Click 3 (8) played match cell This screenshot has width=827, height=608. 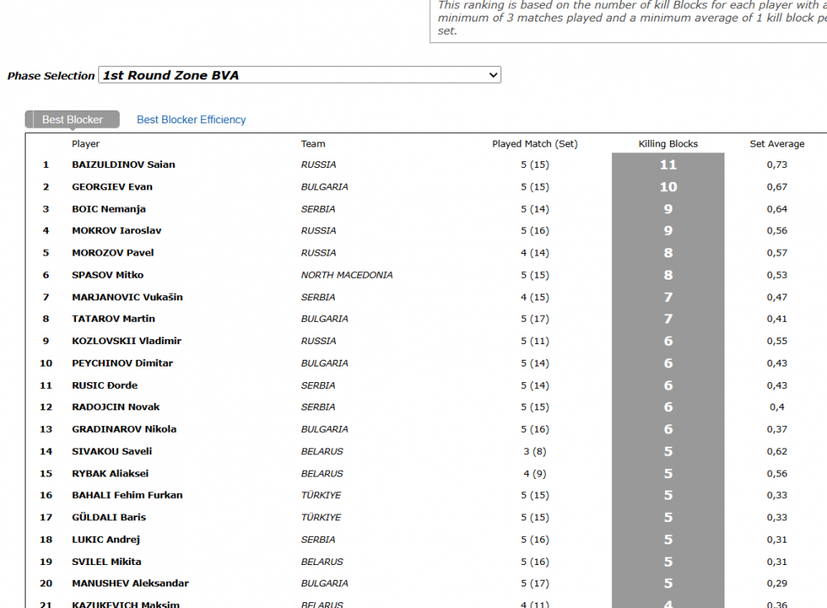(x=535, y=451)
